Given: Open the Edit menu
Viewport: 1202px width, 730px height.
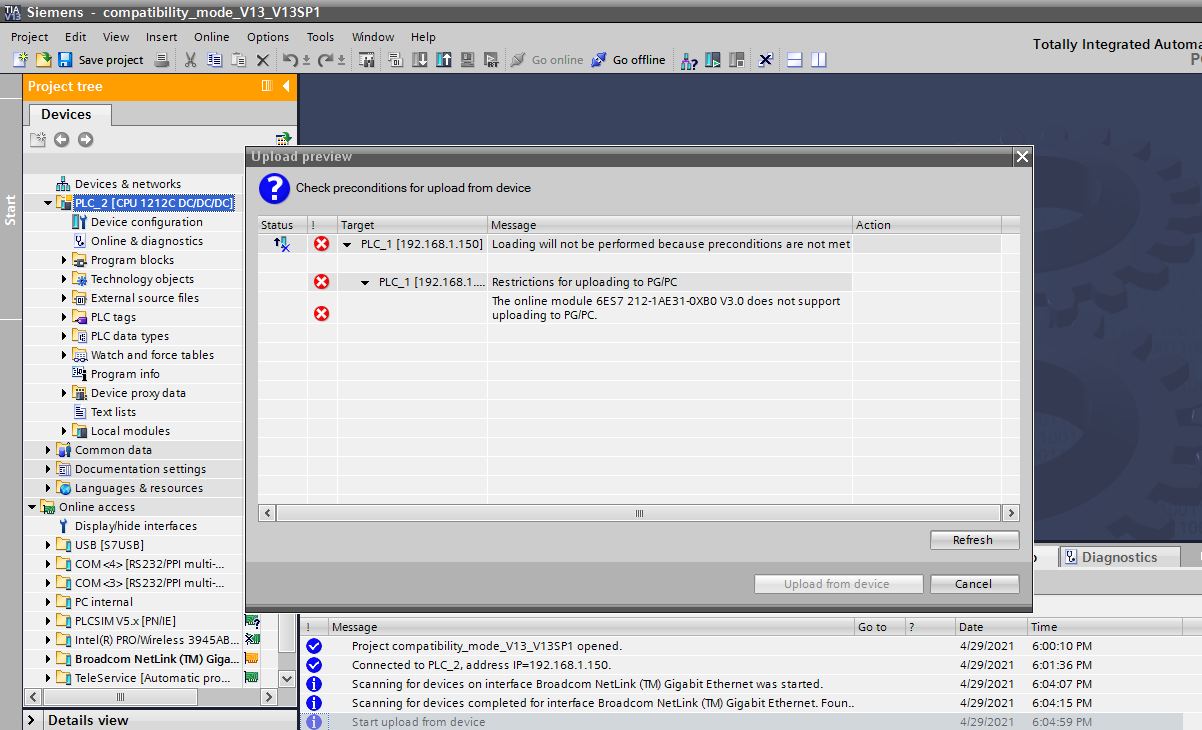Looking at the screenshot, I should 76,37.
